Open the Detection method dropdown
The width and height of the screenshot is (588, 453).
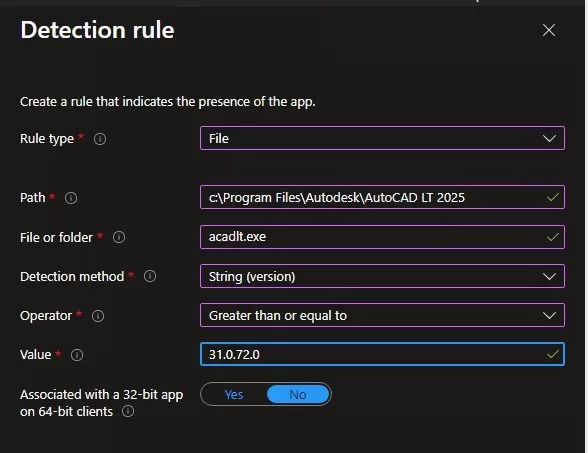(x=382, y=276)
